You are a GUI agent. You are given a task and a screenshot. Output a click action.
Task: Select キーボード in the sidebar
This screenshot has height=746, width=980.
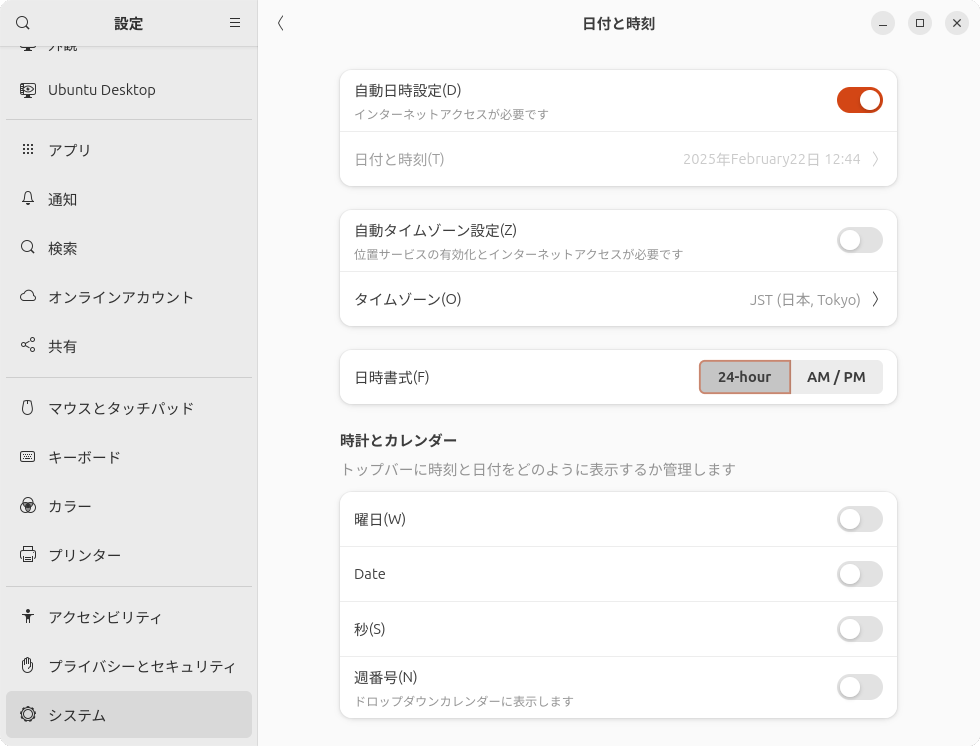click(84, 457)
